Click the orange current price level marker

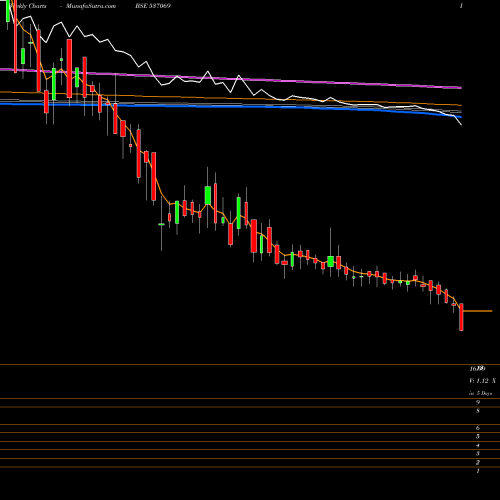[x=478, y=311]
